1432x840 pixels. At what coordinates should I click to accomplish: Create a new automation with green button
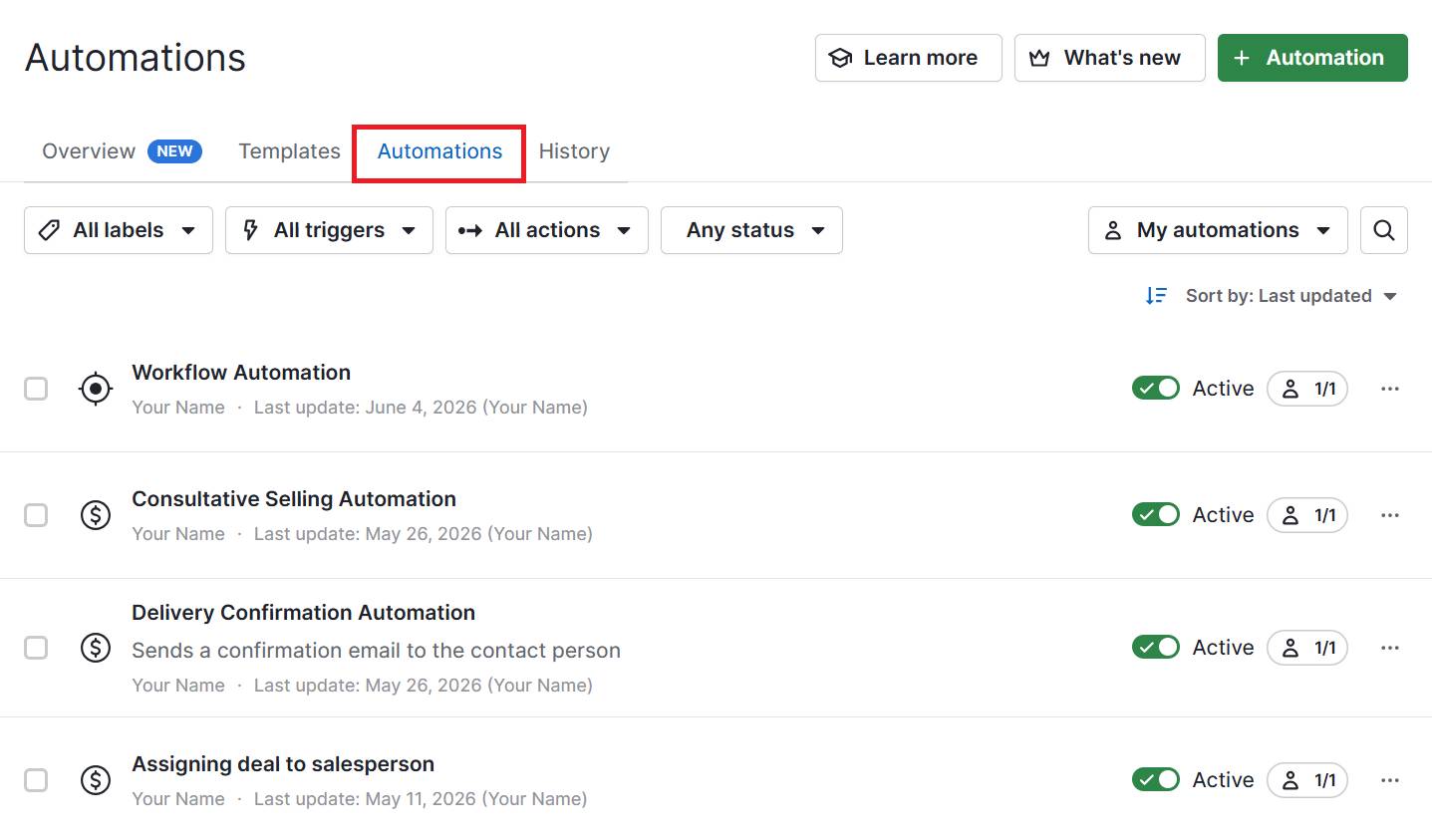(x=1312, y=58)
